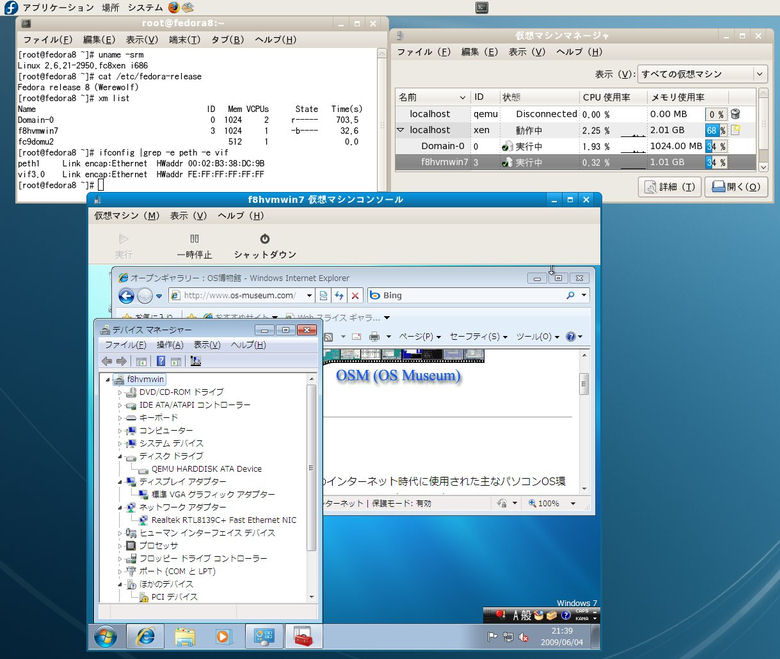Select the f8hvmwin7 row in the VM list
The height and width of the screenshot is (659, 780).
[576, 162]
